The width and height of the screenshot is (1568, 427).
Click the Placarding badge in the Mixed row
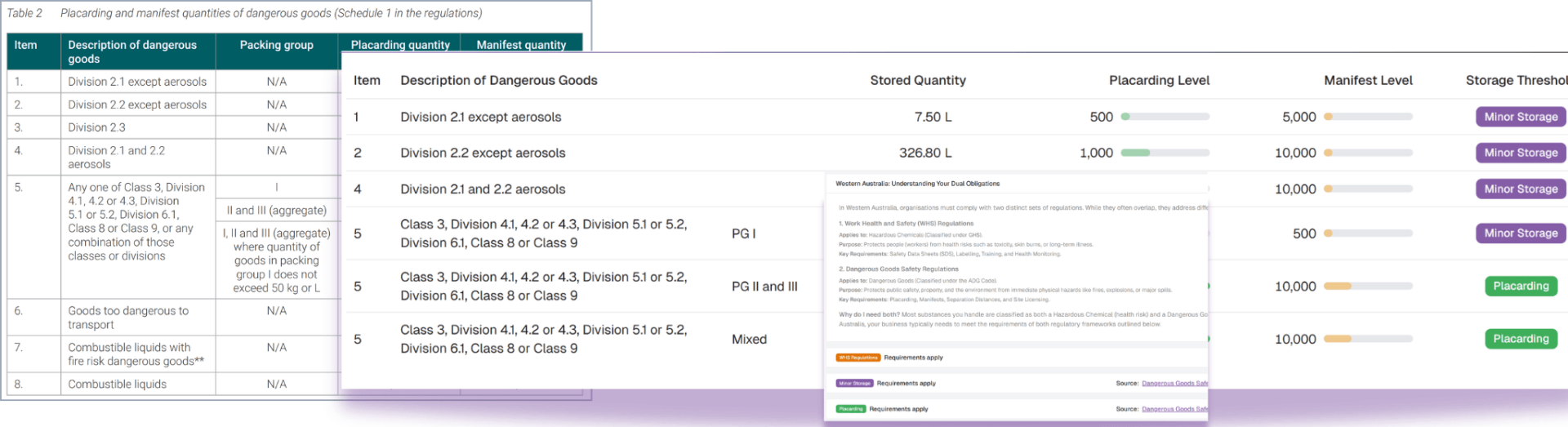pyautogui.click(x=1521, y=339)
